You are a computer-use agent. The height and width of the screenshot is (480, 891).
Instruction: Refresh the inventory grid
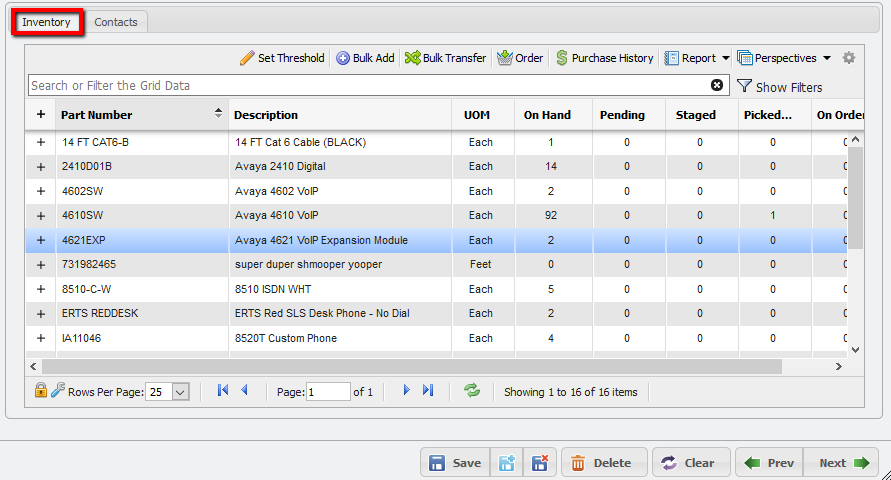click(471, 391)
